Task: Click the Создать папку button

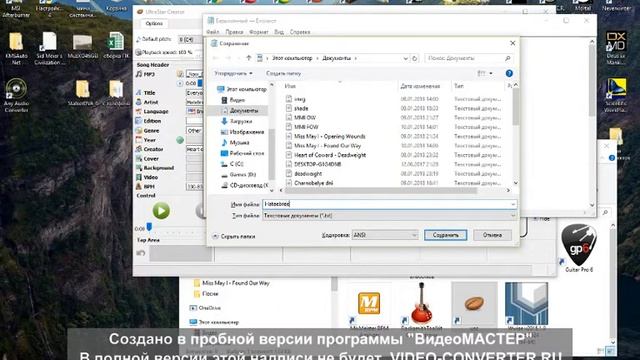Action: coord(284,73)
